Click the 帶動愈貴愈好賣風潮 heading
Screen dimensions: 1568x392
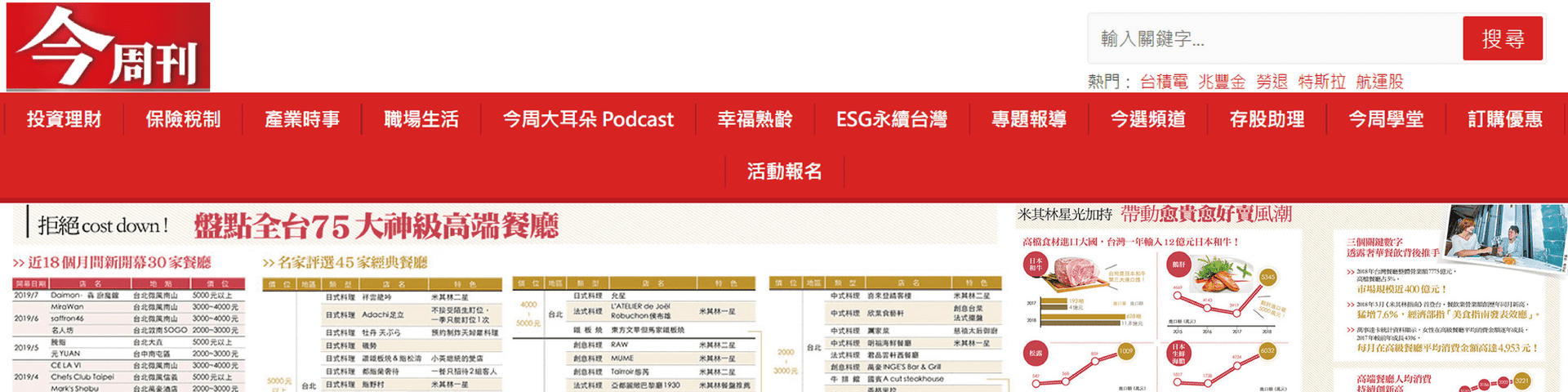click(1206, 214)
